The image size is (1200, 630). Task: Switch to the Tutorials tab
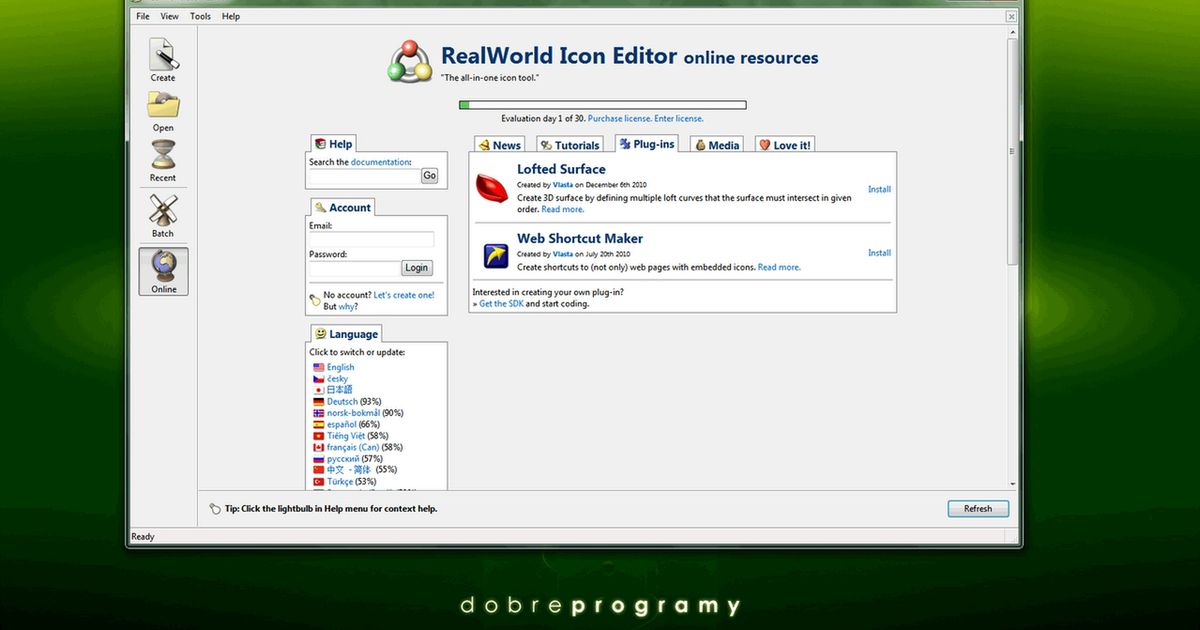569,144
